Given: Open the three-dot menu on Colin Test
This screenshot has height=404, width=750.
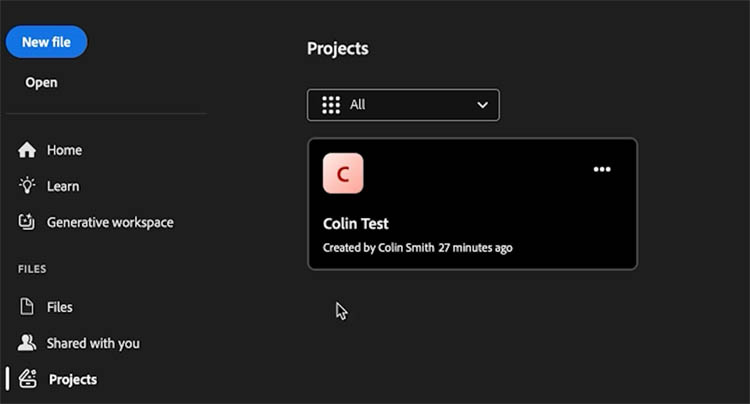Looking at the screenshot, I should pyautogui.click(x=602, y=169).
